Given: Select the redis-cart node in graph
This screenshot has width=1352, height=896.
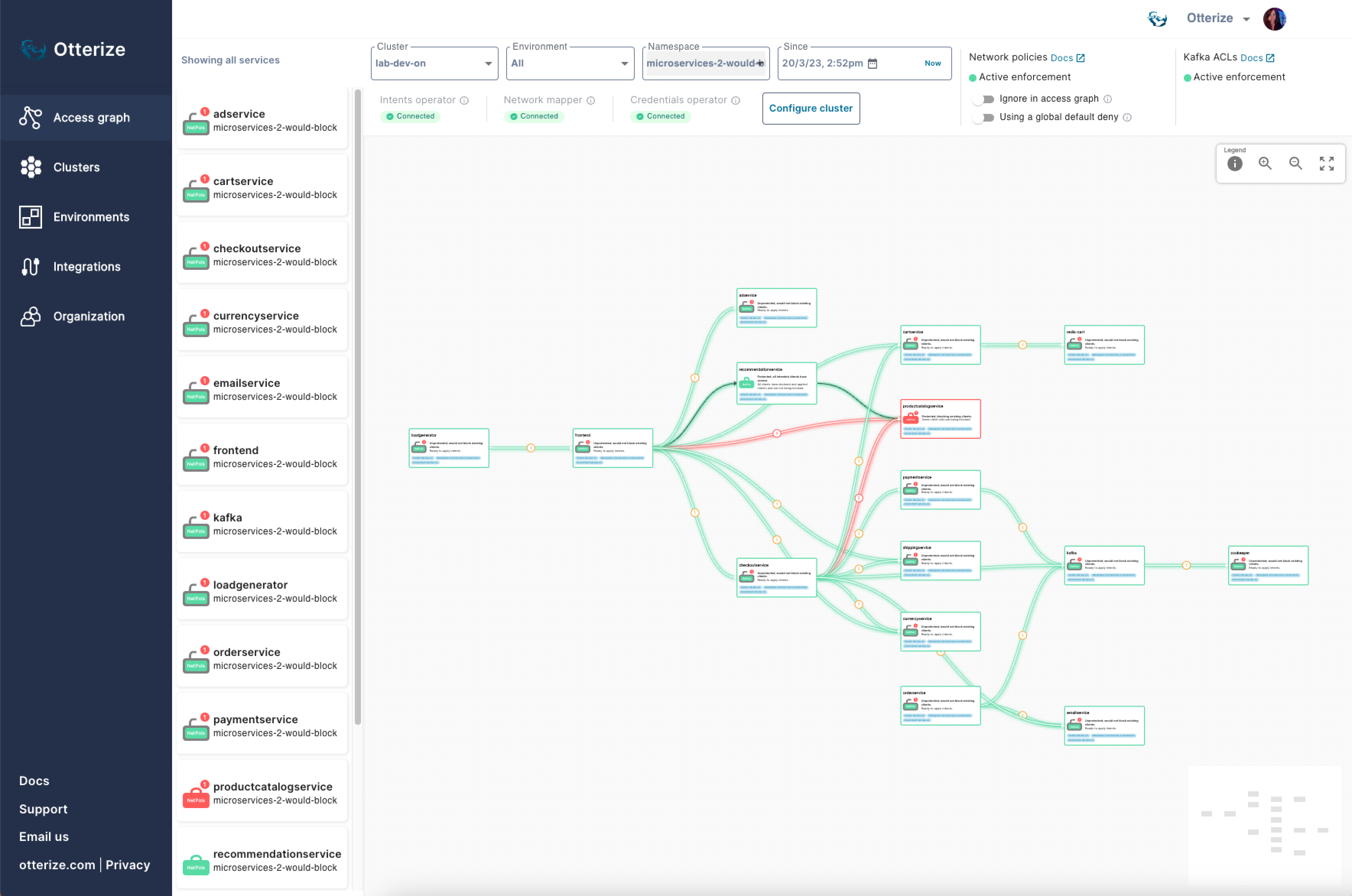Looking at the screenshot, I should (1104, 344).
